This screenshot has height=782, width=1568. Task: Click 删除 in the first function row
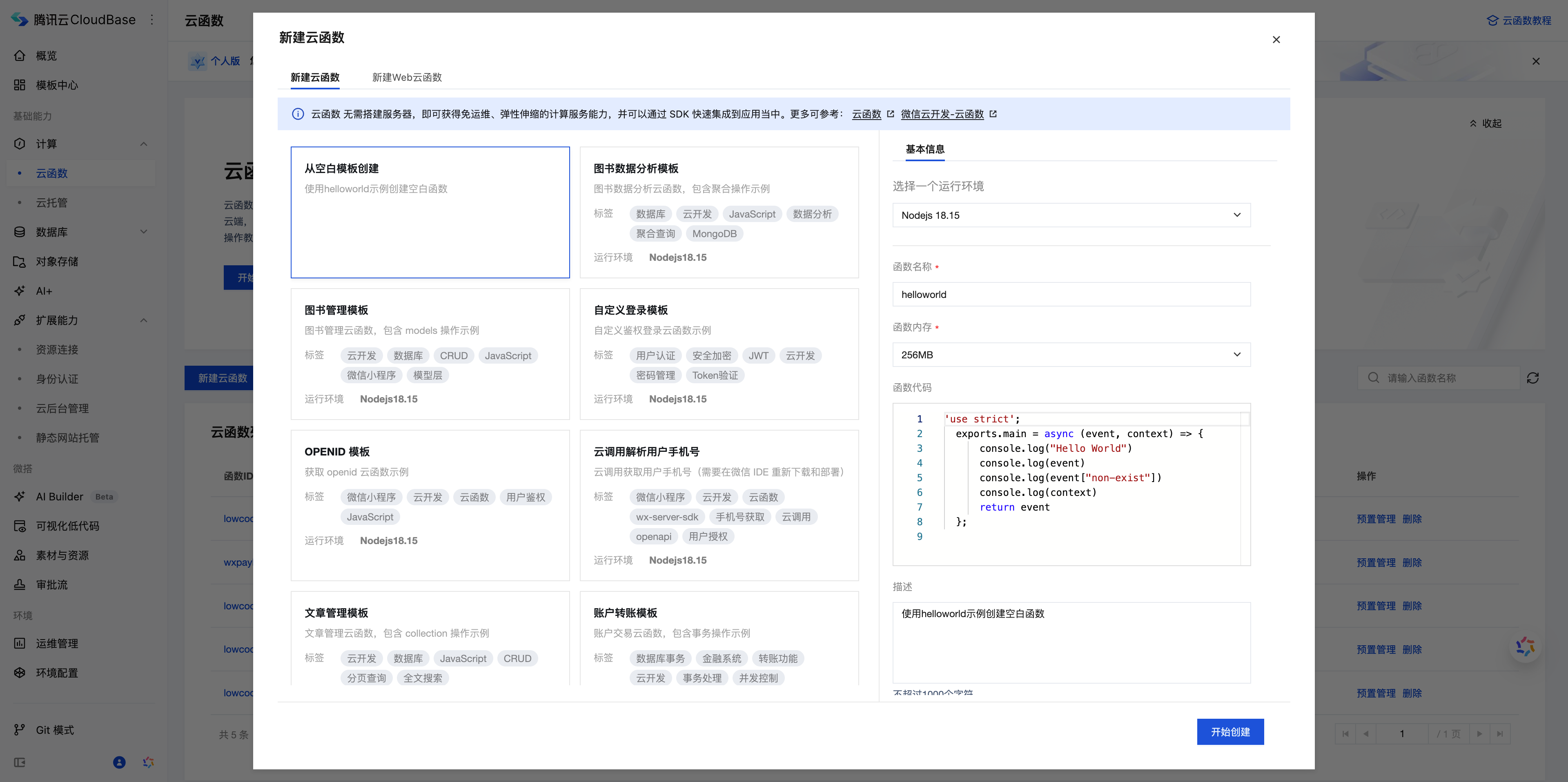point(1412,518)
